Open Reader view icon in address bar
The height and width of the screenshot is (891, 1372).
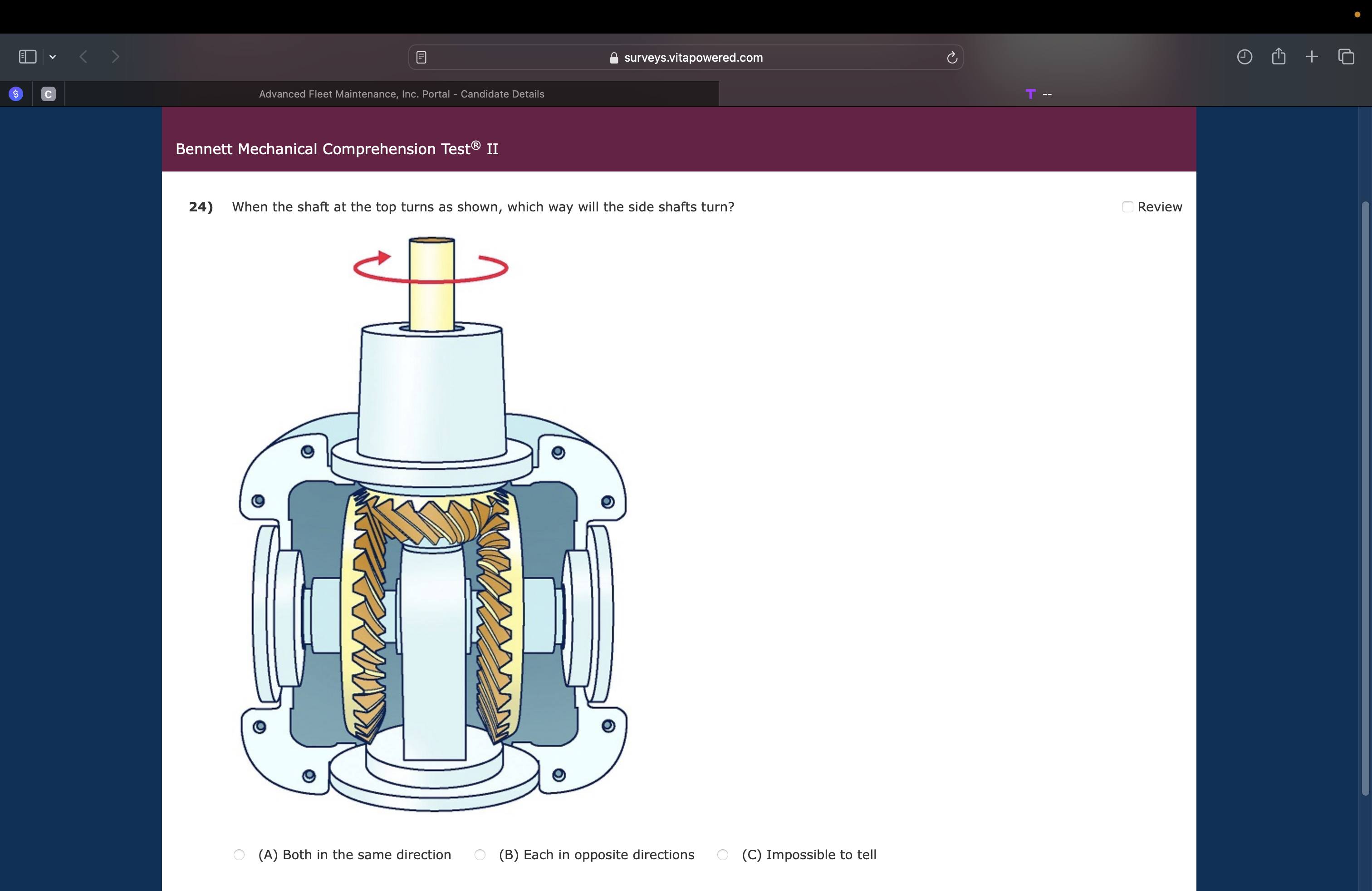point(421,57)
